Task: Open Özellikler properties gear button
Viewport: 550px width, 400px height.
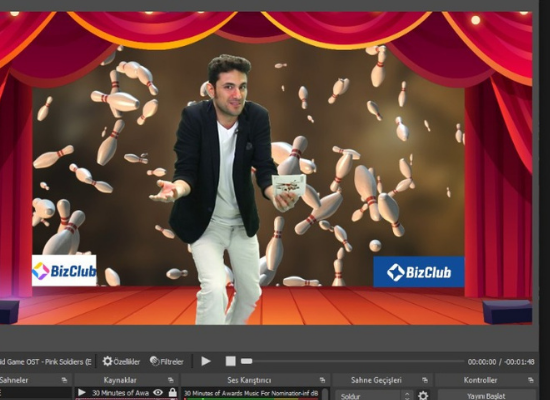Action: click(121, 361)
